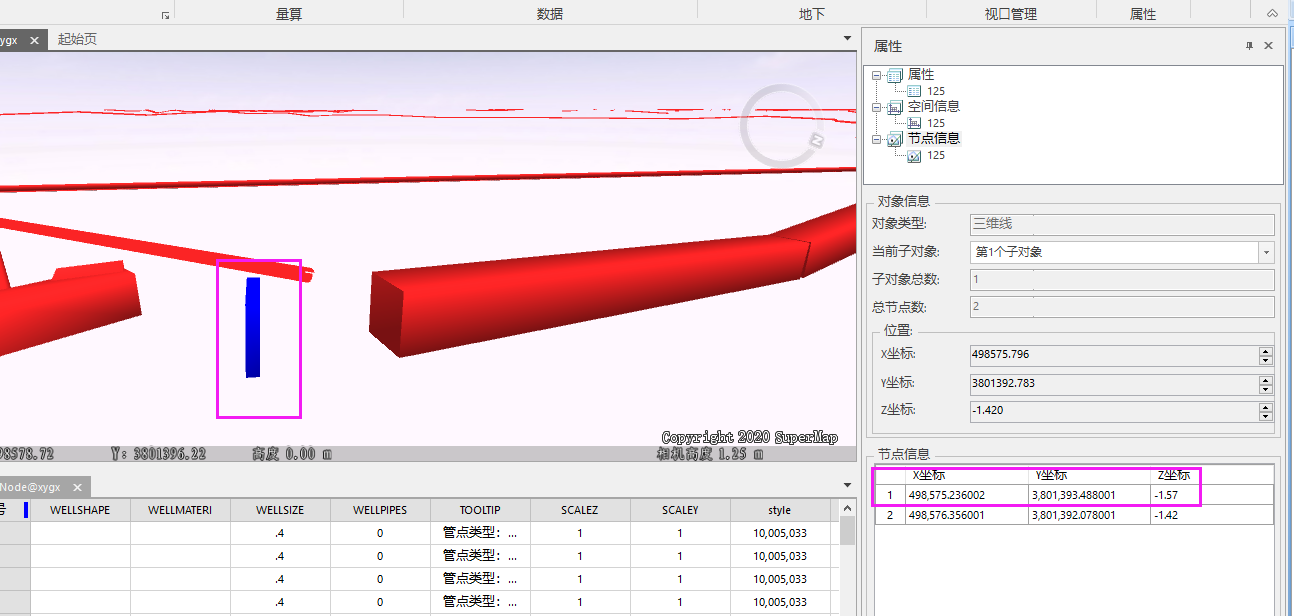Switch to the 起始页 tab
Viewport: 1294px width, 616px height.
point(77,39)
